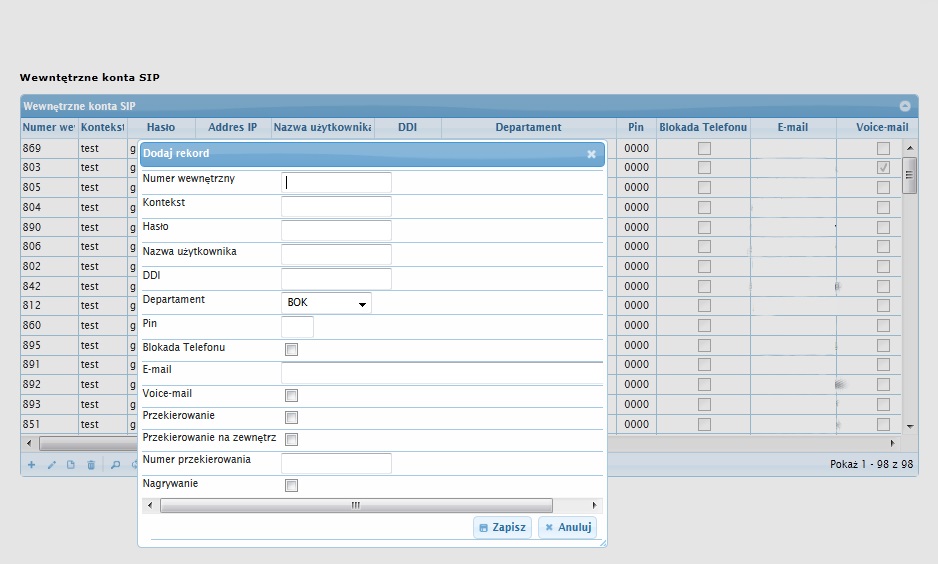The height and width of the screenshot is (564, 938).
Task: Click the Nazwa użytkownika column header
Action: 322,127
